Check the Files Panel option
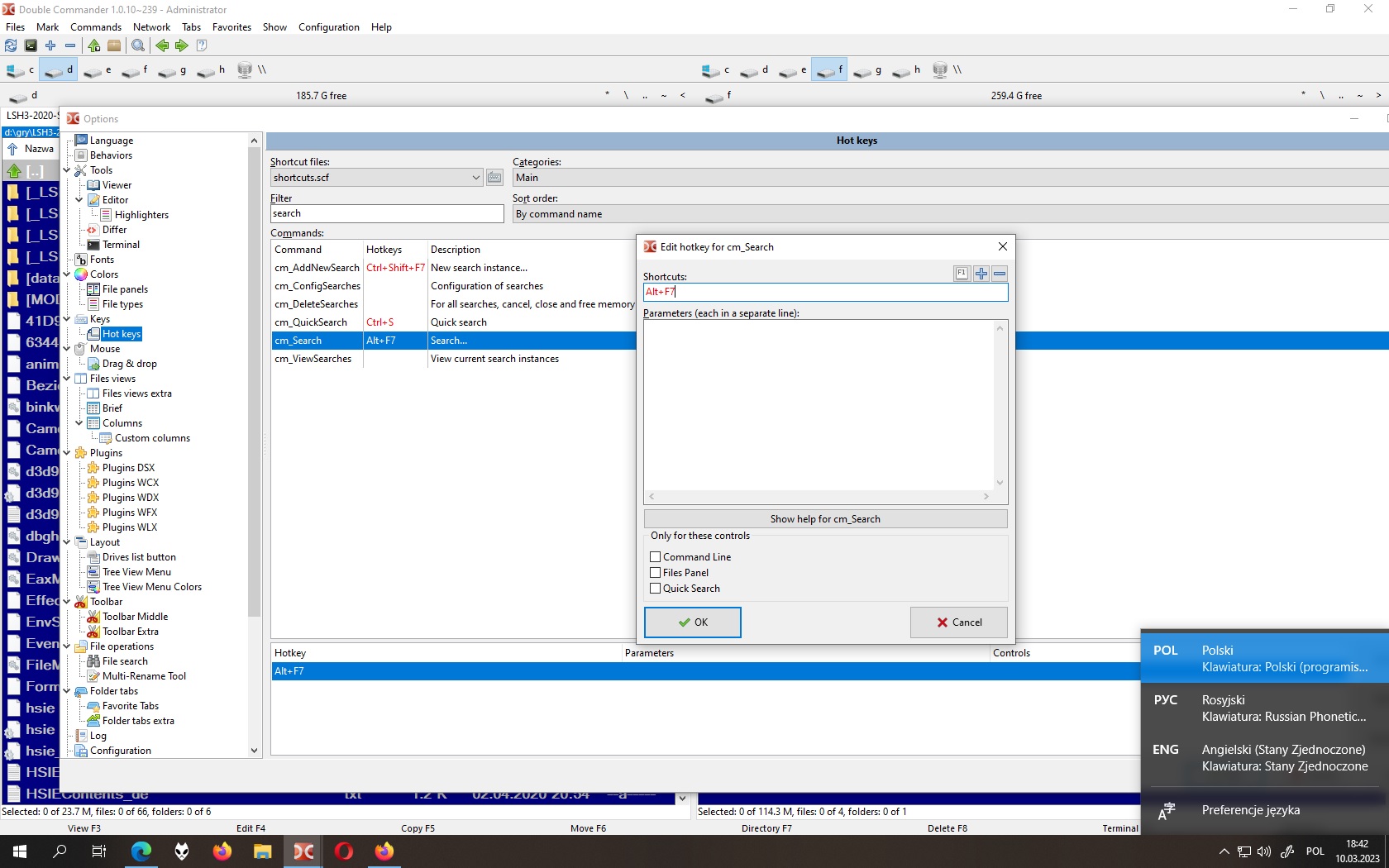This screenshot has width=1389, height=868. click(656, 572)
